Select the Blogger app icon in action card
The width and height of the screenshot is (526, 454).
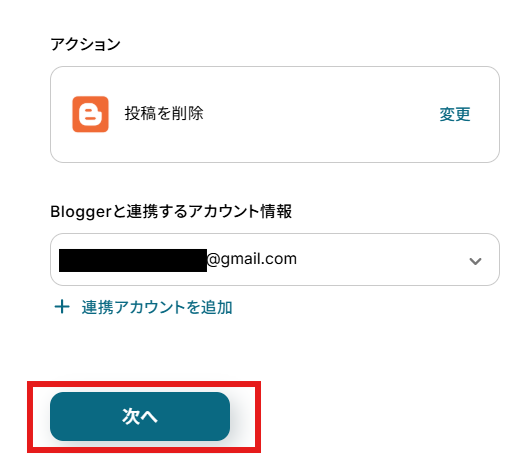tap(90, 114)
